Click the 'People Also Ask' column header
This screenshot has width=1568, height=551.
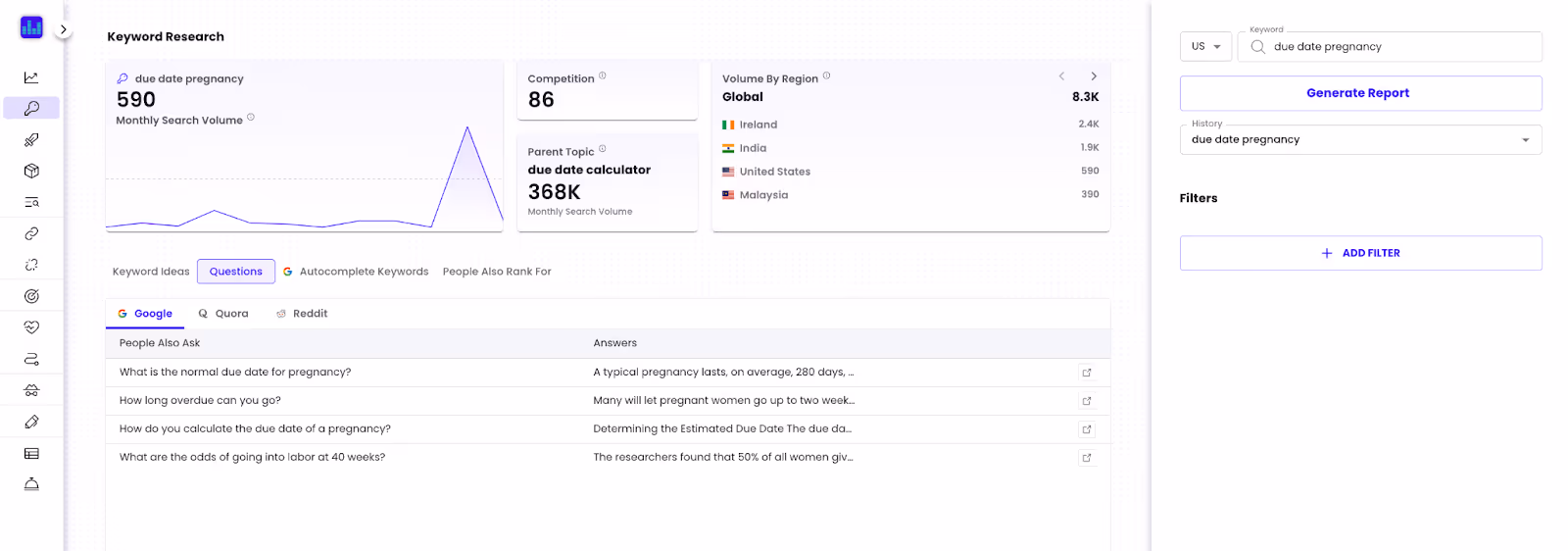(160, 343)
